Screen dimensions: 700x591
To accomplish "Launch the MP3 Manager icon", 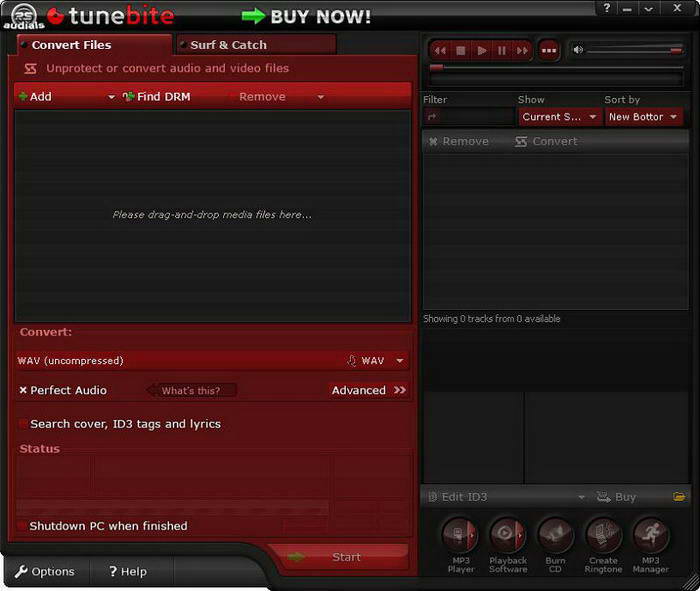I will tap(650, 536).
